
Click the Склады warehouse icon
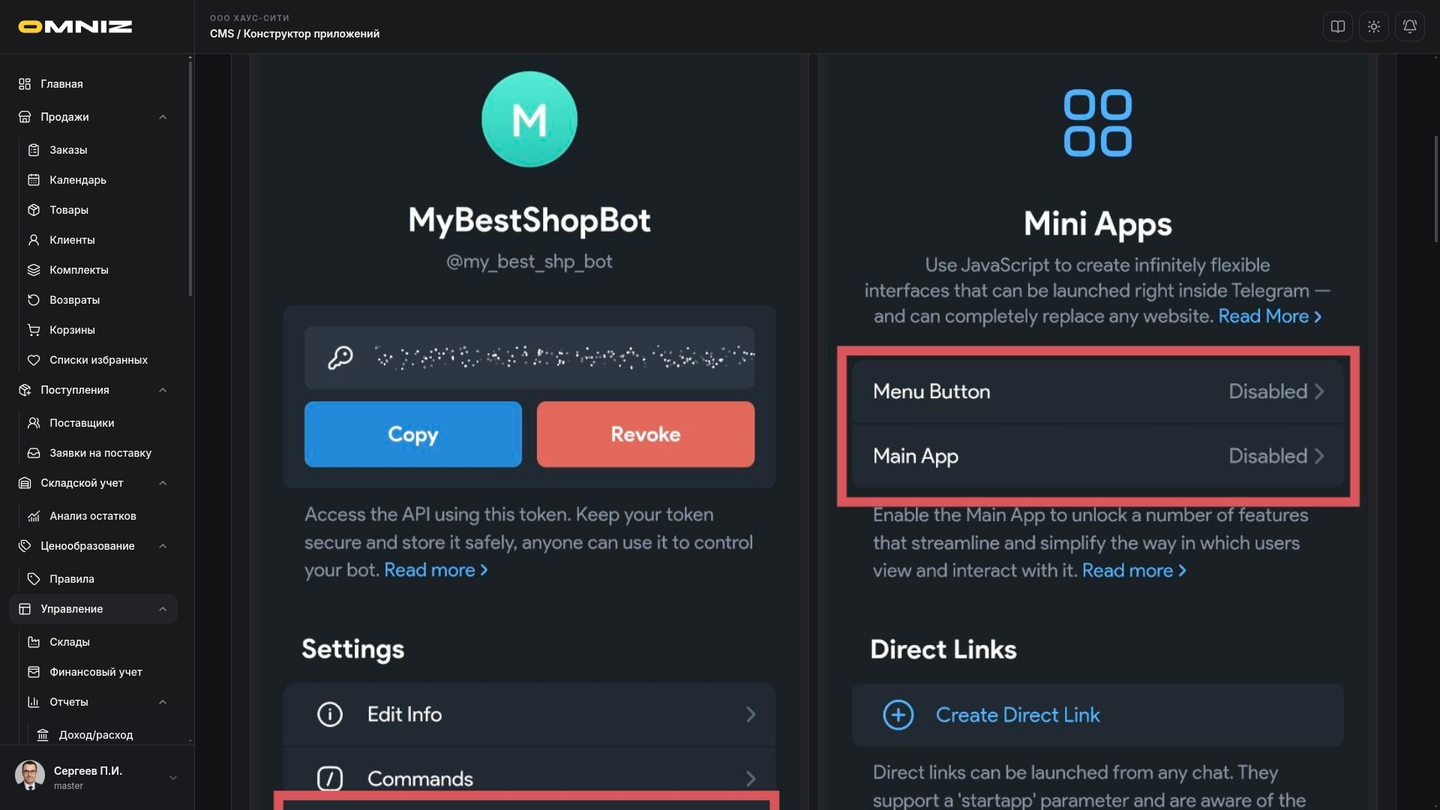(x=34, y=642)
